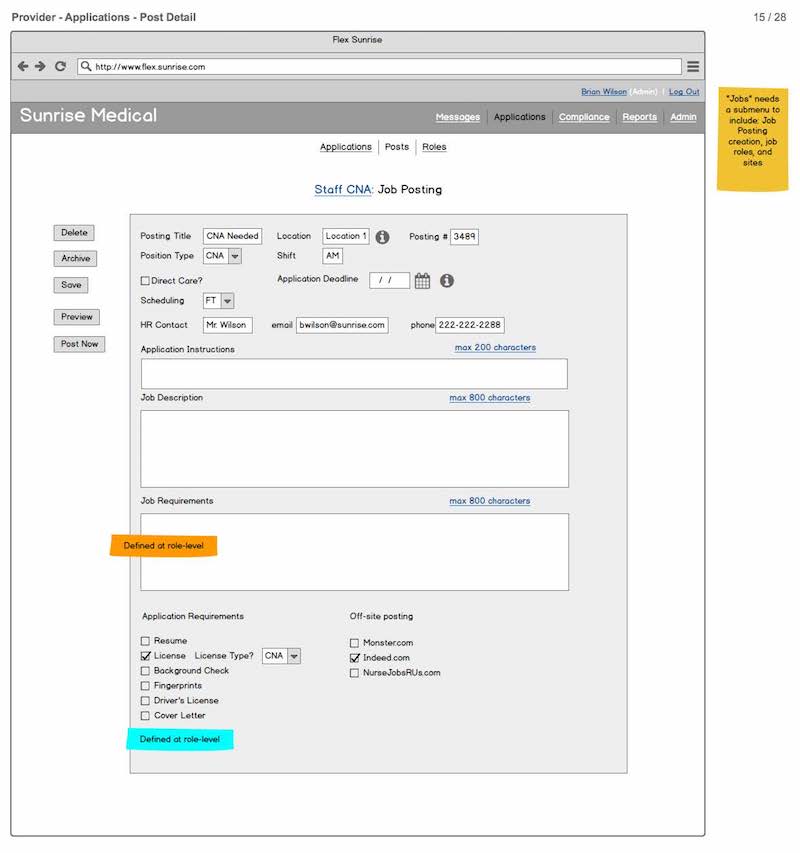Show info icon next to Location

382,237
